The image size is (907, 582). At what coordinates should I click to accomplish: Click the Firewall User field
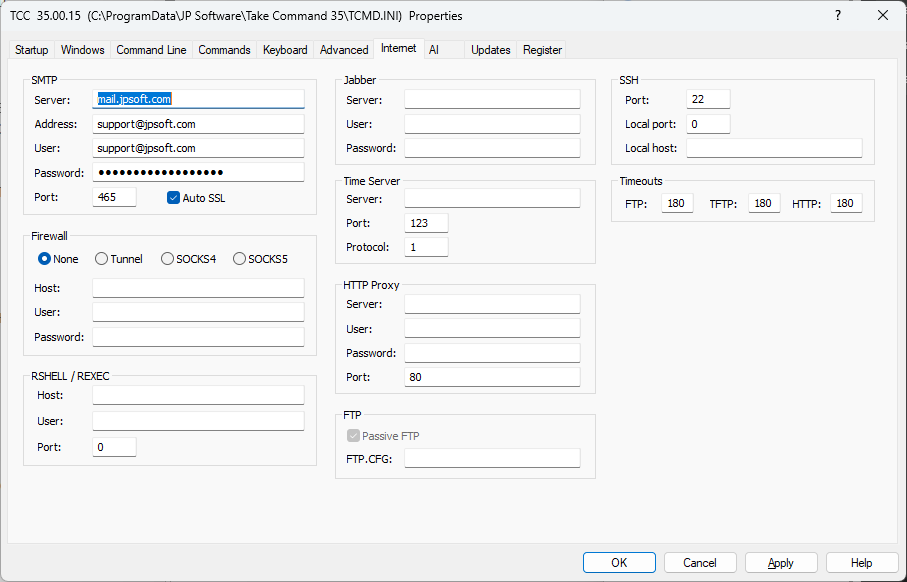coord(198,312)
